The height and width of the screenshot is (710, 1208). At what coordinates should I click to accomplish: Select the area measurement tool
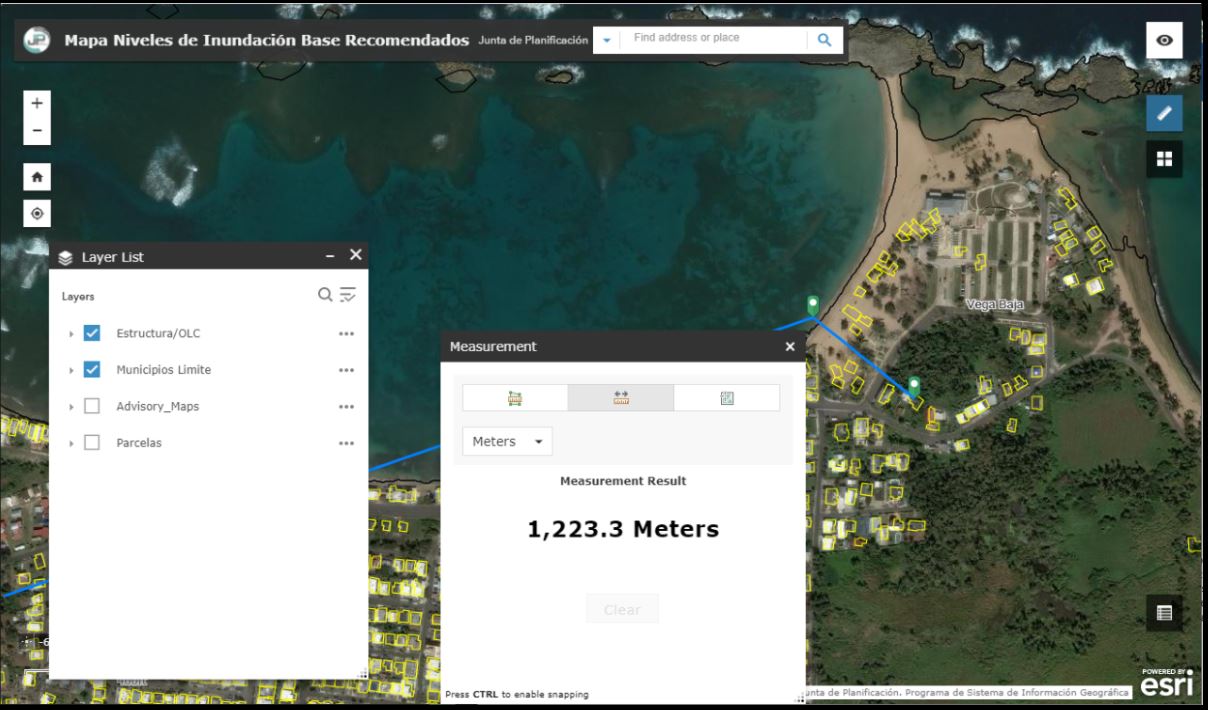(515, 398)
